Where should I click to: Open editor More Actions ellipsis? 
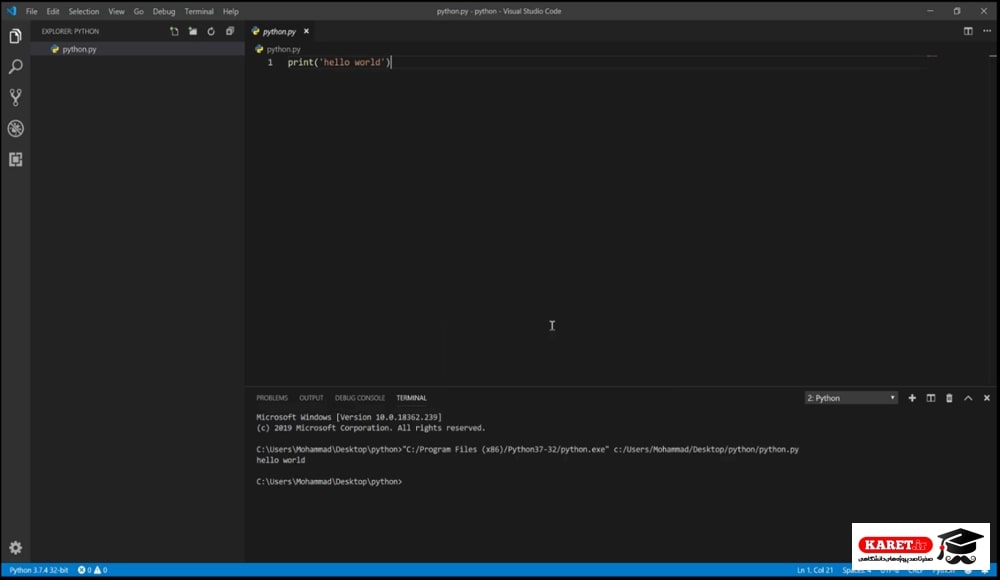(987, 31)
